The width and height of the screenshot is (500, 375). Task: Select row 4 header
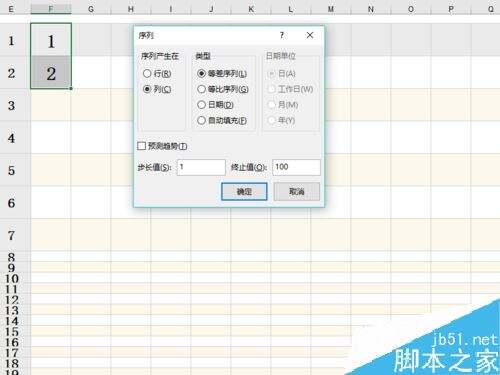[12, 138]
